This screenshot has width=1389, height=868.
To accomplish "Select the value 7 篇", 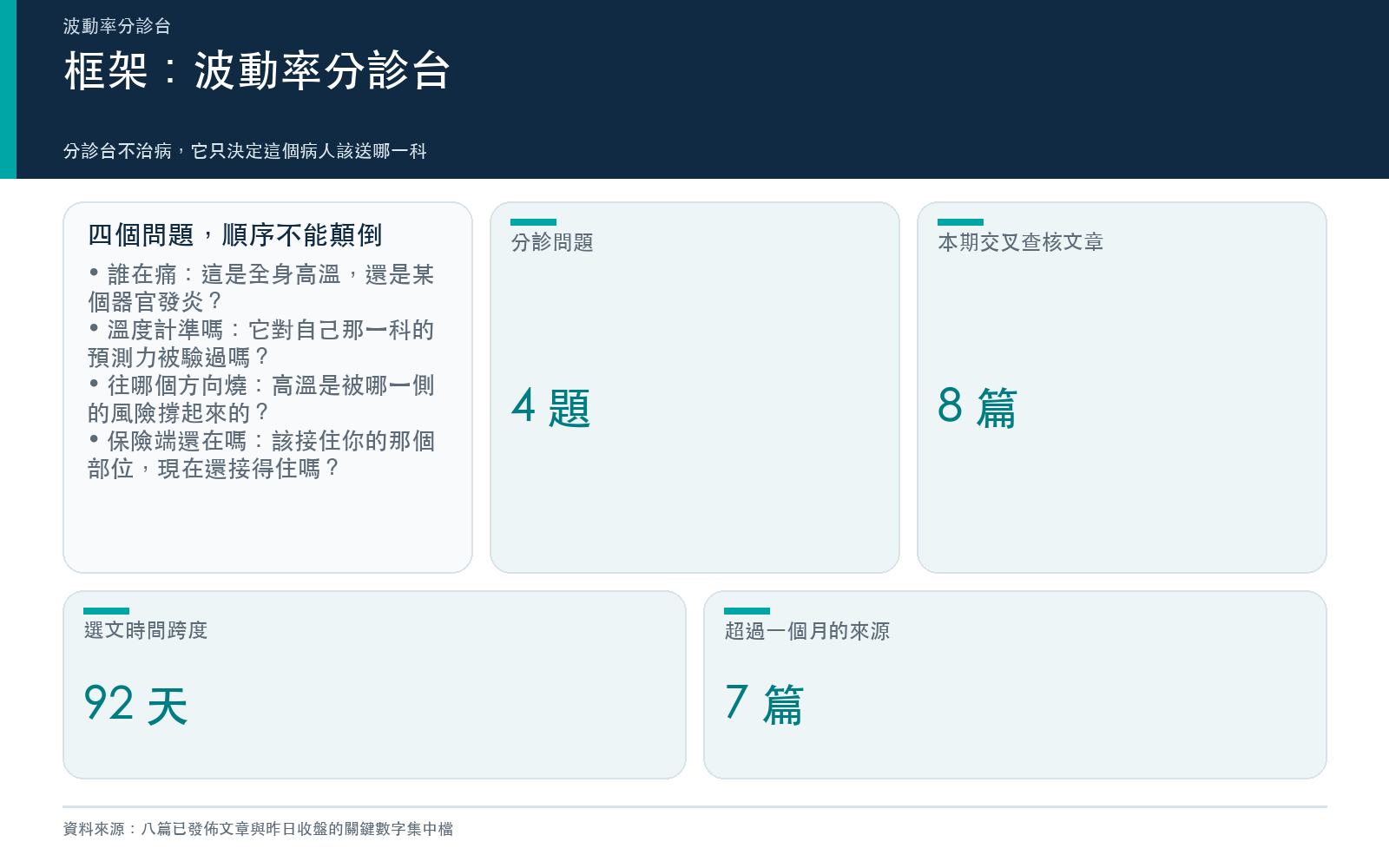I will pos(764,704).
